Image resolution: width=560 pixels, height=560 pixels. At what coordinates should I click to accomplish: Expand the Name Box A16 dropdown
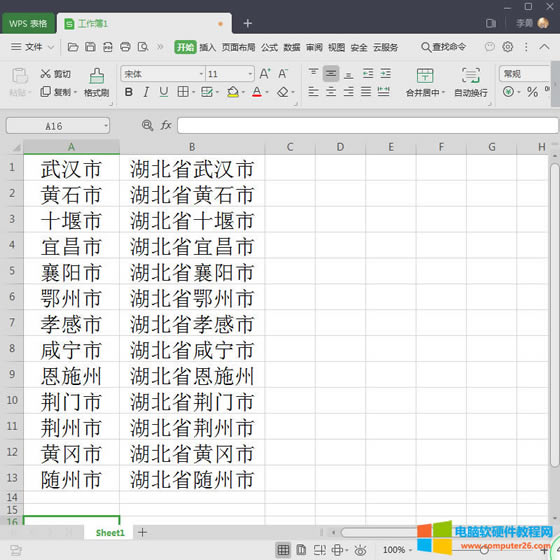tap(106, 126)
